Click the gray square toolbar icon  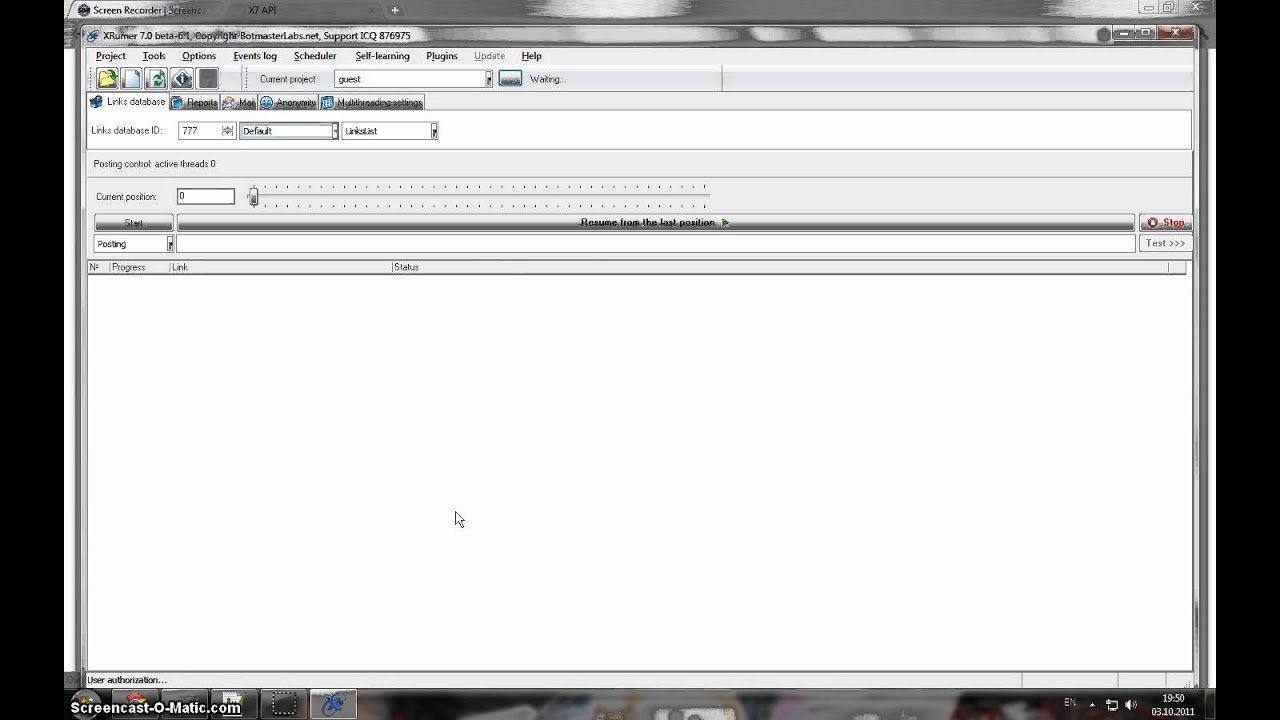point(207,79)
